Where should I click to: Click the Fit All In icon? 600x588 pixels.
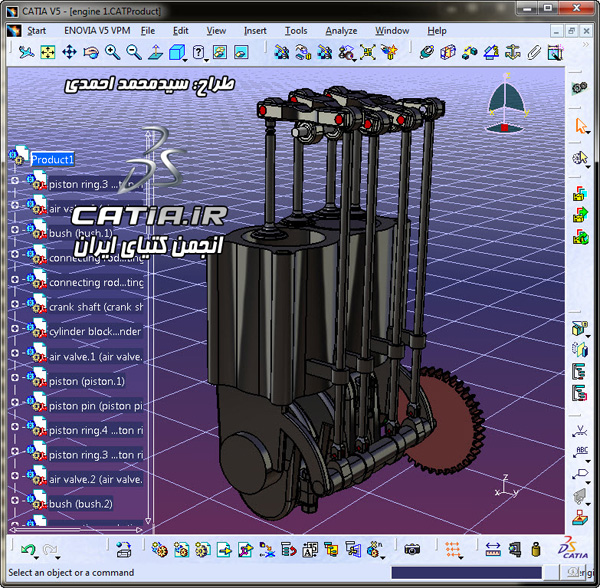pyautogui.click(x=48, y=52)
